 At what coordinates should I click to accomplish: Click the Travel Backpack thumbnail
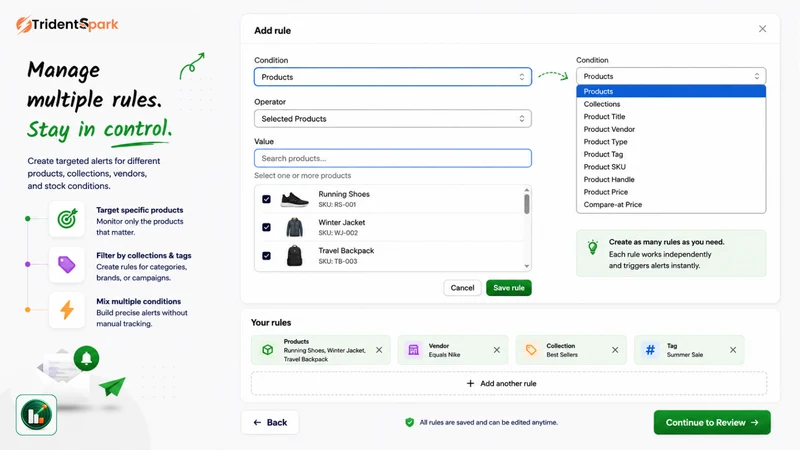pos(294,256)
